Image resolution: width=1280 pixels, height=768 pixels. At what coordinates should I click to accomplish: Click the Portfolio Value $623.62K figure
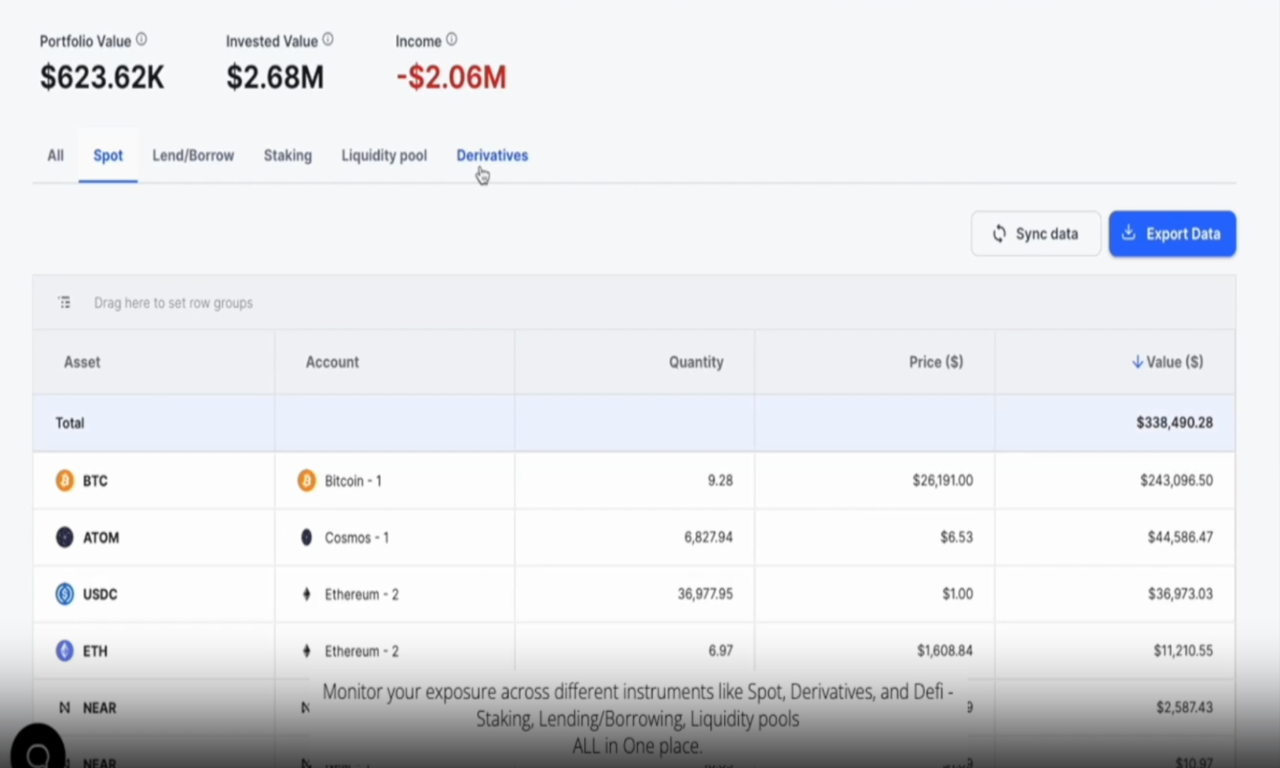point(102,77)
